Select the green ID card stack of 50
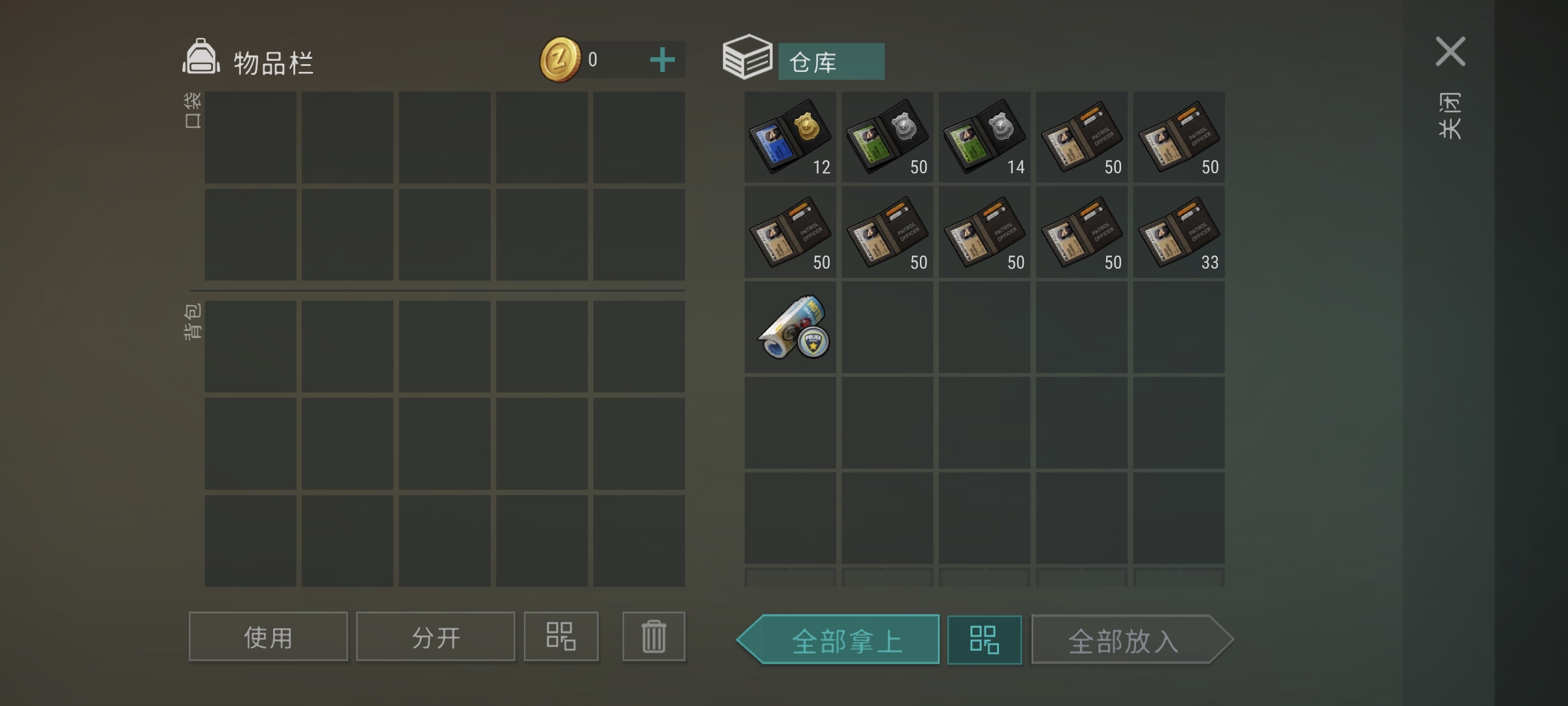This screenshot has width=1568, height=706. coord(887,137)
